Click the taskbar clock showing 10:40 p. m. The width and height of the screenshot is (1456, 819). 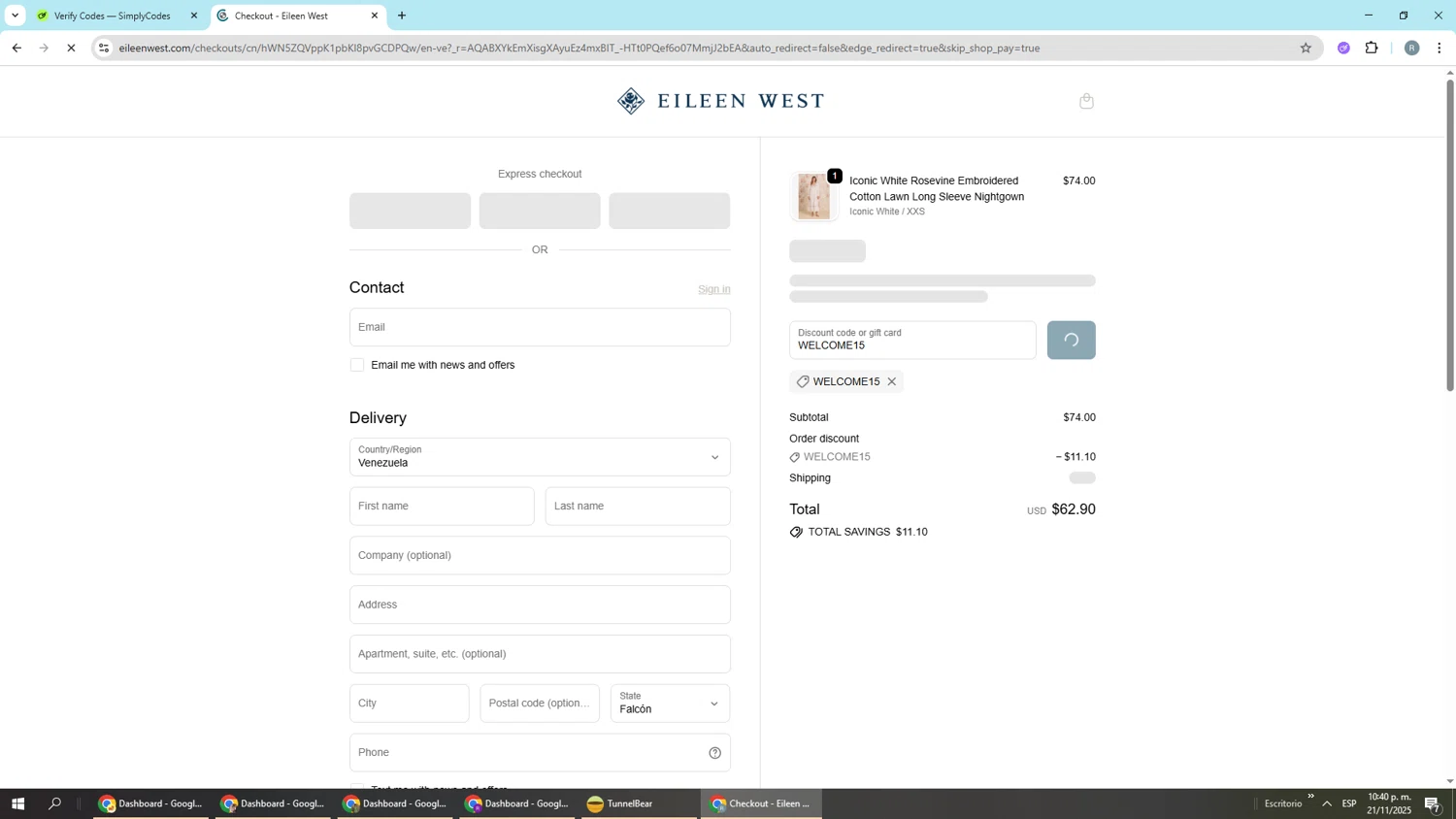[1389, 803]
